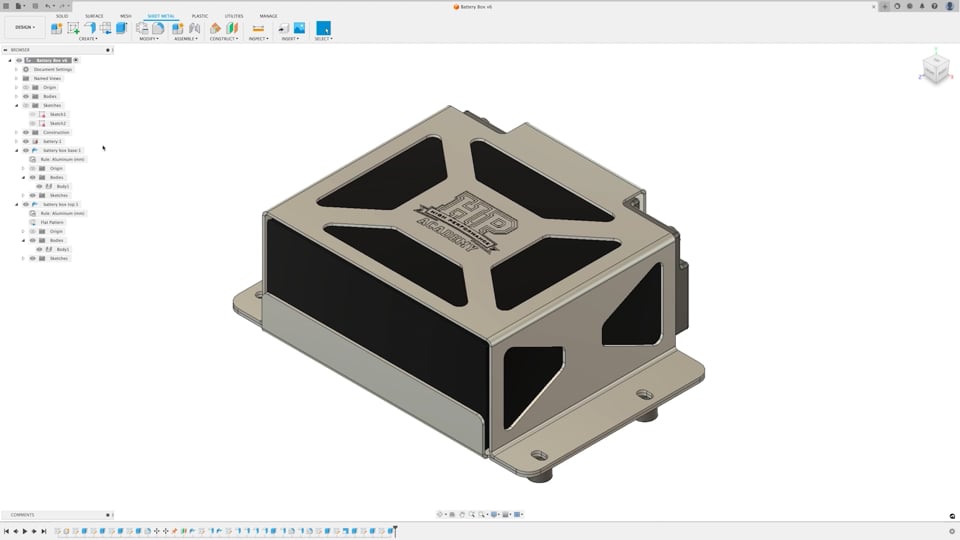Collapse the top-level Sketches folder
The height and width of the screenshot is (540, 960).
tap(17, 105)
